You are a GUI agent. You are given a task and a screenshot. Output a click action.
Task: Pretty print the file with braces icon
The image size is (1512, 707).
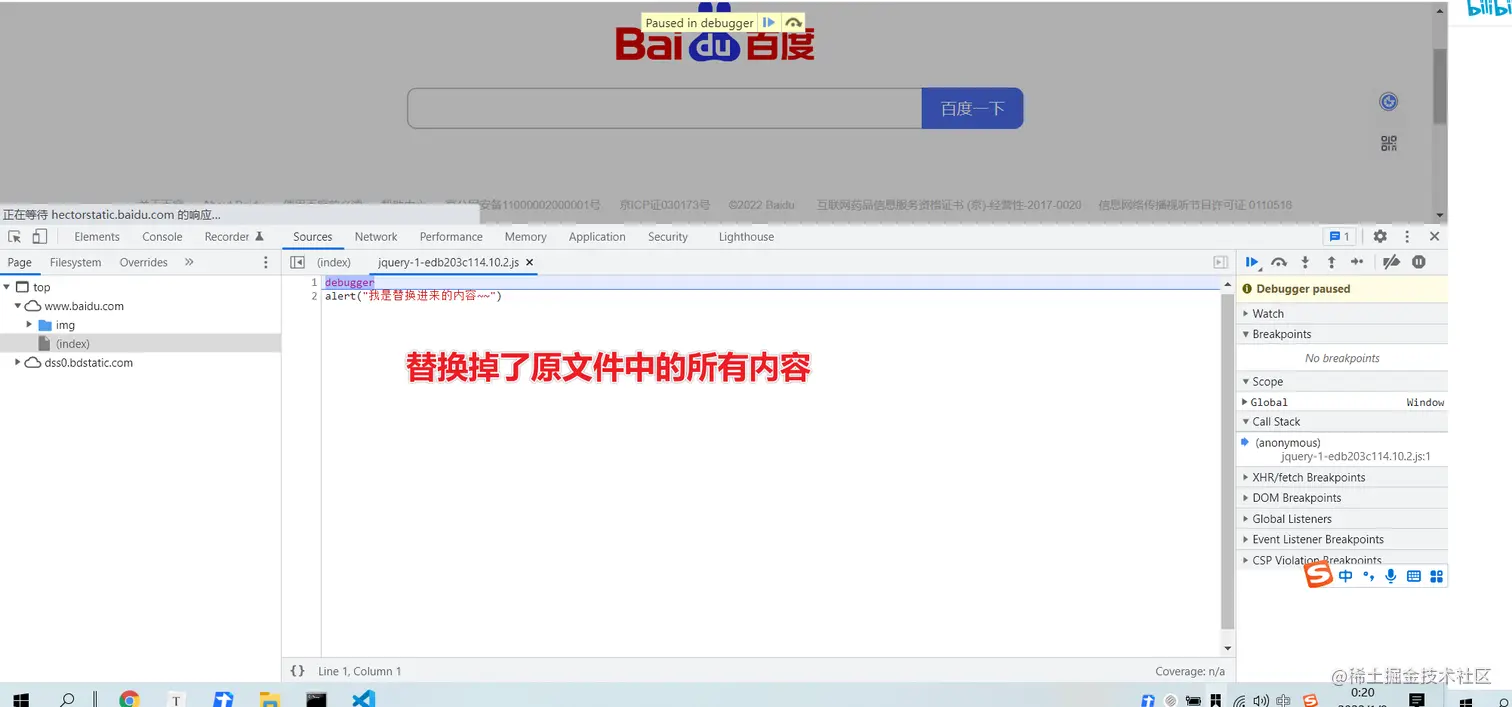[x=297, y=671]
